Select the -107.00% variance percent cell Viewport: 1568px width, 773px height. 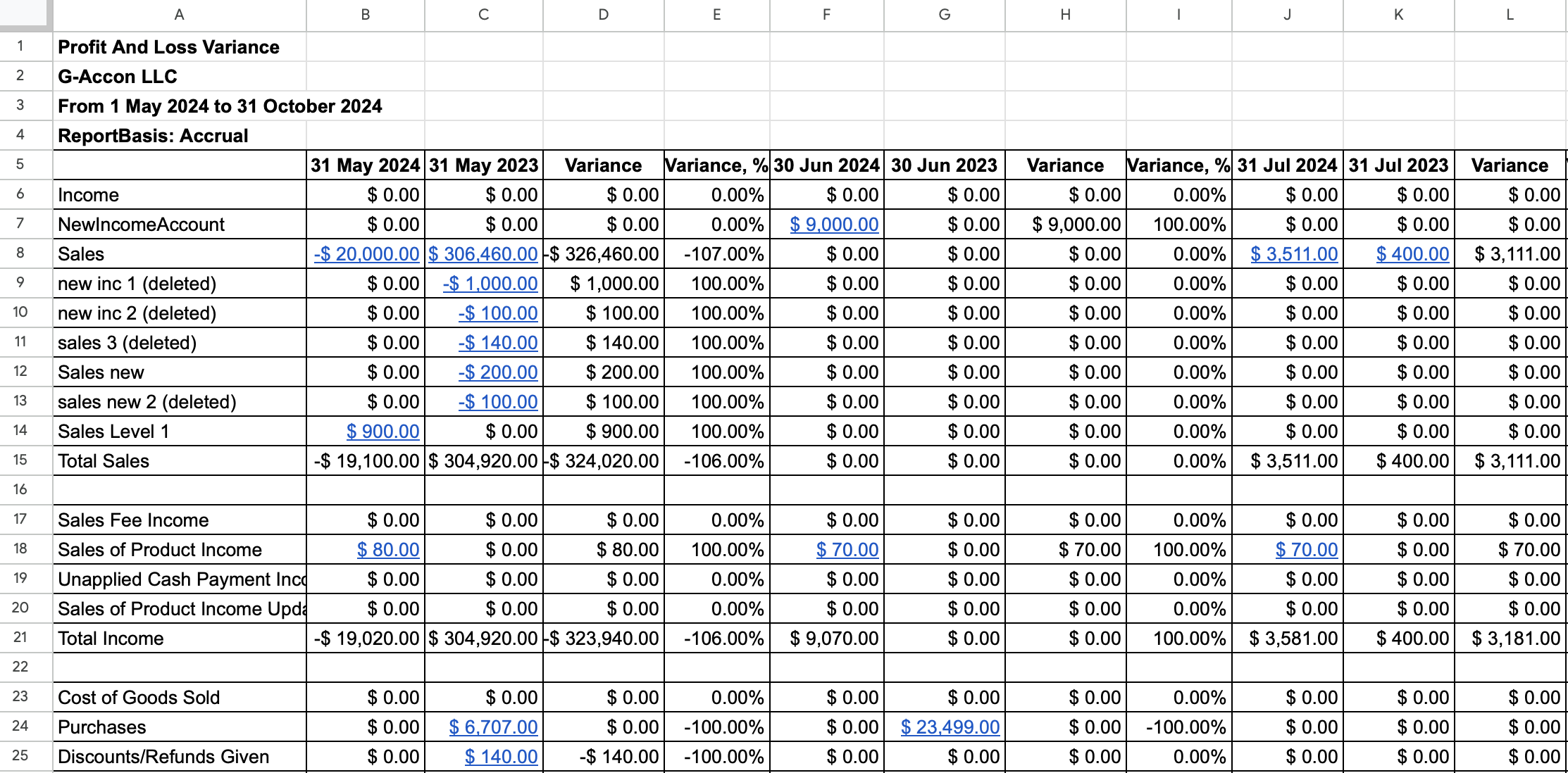point(717,253)
